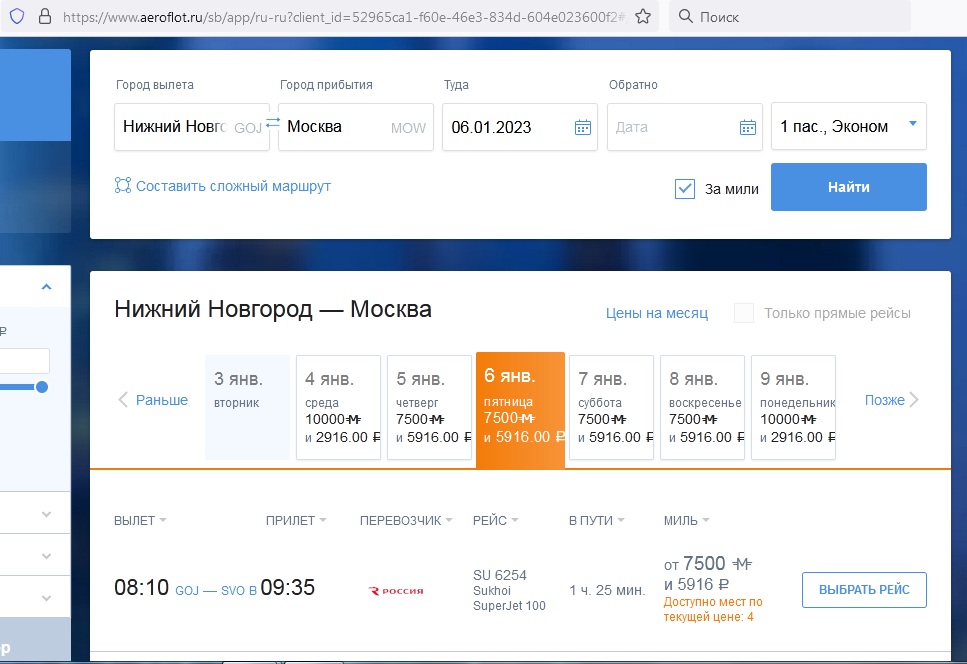This screenshot has height=664, width=967.
Task: Select the 4 янв. среда date tab
Action: [338, 407]
